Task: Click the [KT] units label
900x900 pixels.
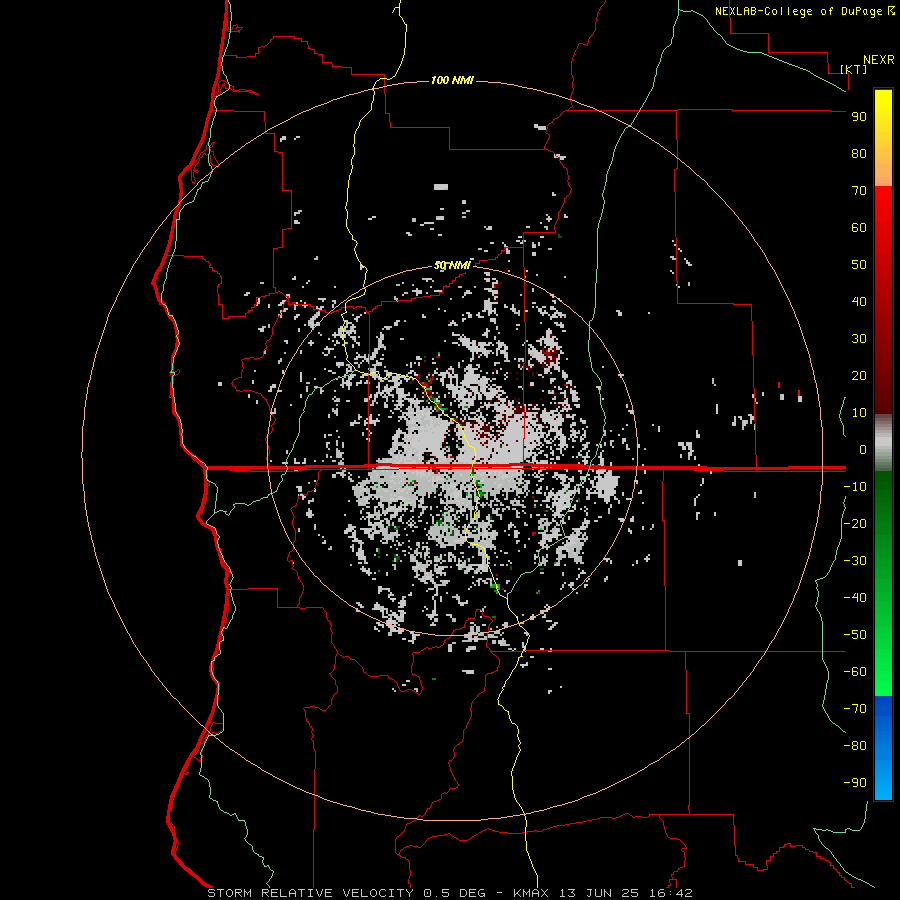Action: [854, 69]
